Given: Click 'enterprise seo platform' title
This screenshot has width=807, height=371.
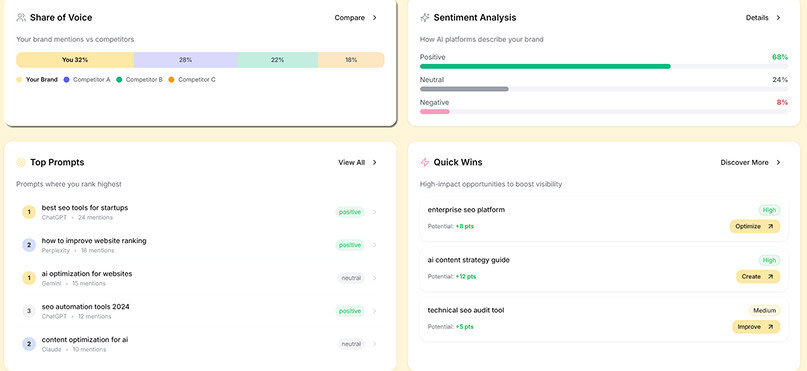Looking at the screenshot, I should click(x=466, y=210).
